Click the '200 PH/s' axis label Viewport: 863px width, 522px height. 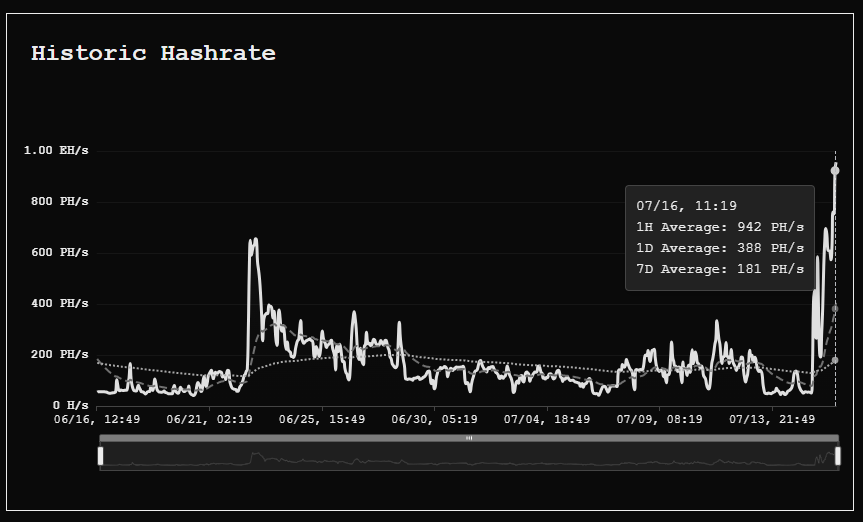[59, 355]
